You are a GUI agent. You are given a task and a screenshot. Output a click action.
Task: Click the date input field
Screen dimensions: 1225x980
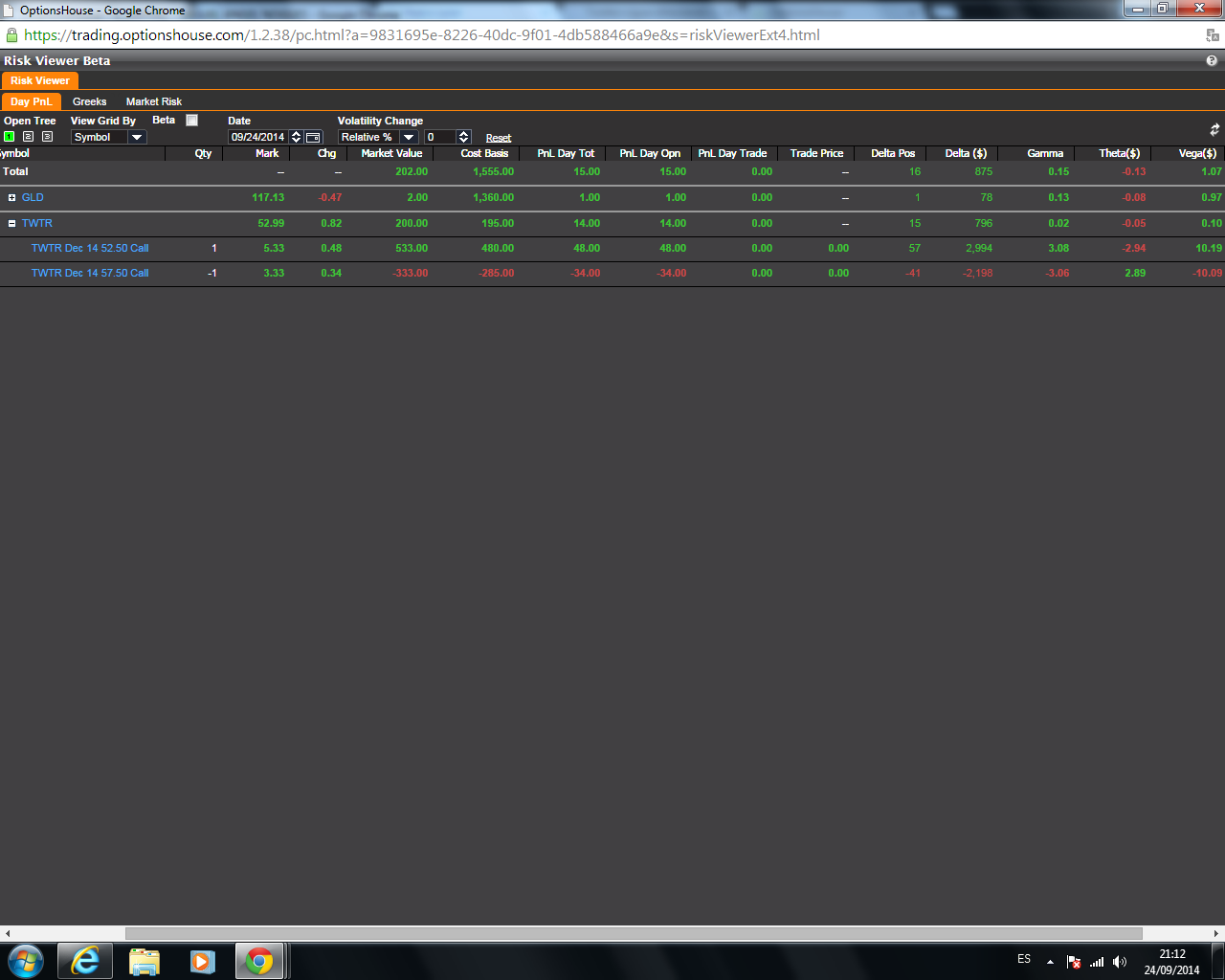258,137
